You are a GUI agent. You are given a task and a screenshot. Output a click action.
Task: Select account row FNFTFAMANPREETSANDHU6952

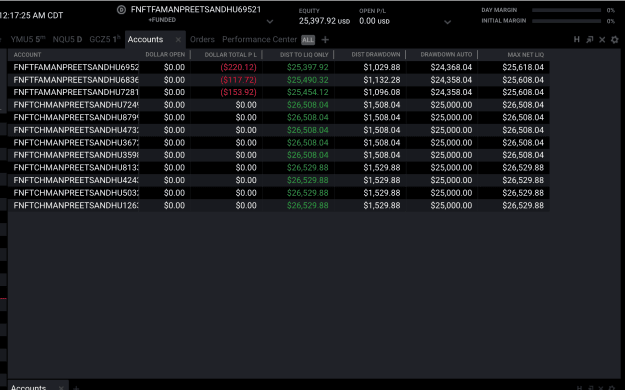point(279,67)
